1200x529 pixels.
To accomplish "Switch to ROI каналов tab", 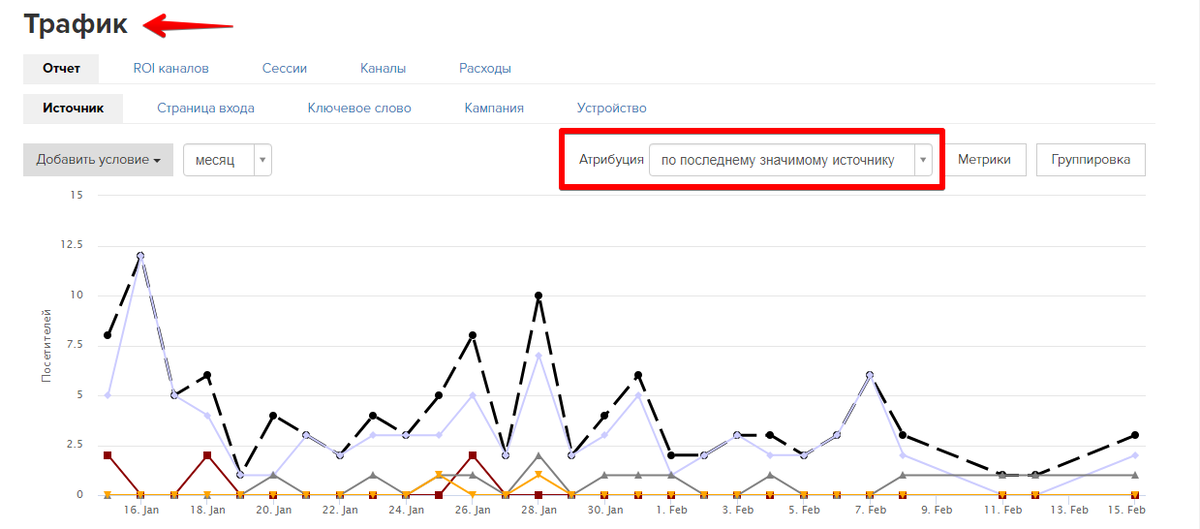I will 171,69.
